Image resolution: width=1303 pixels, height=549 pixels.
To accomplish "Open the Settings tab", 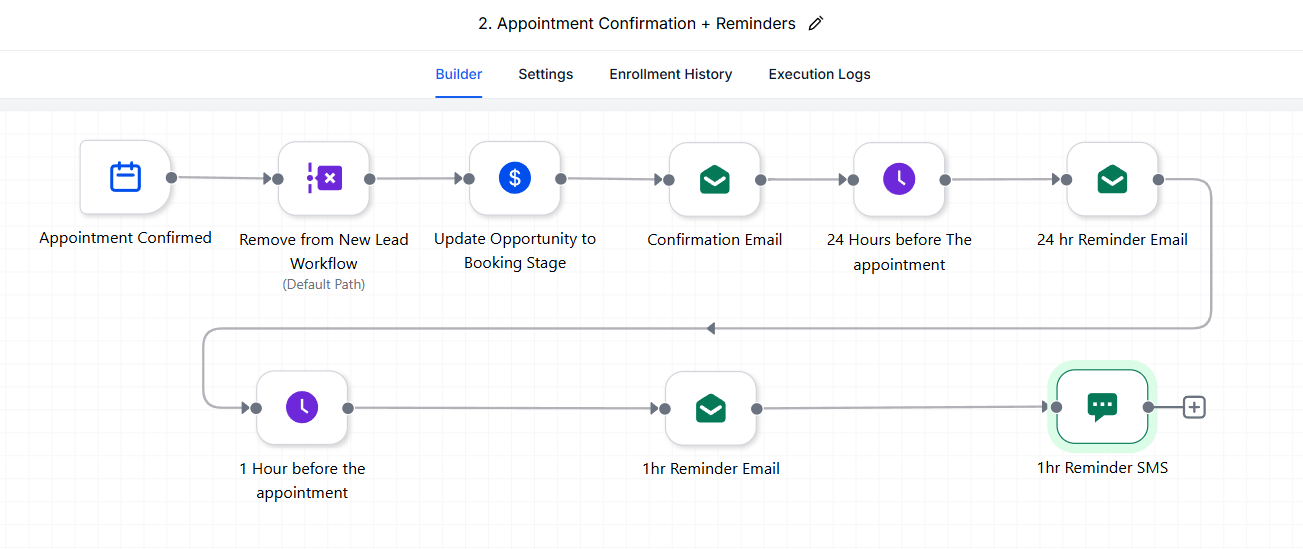I will click(546, 74).
